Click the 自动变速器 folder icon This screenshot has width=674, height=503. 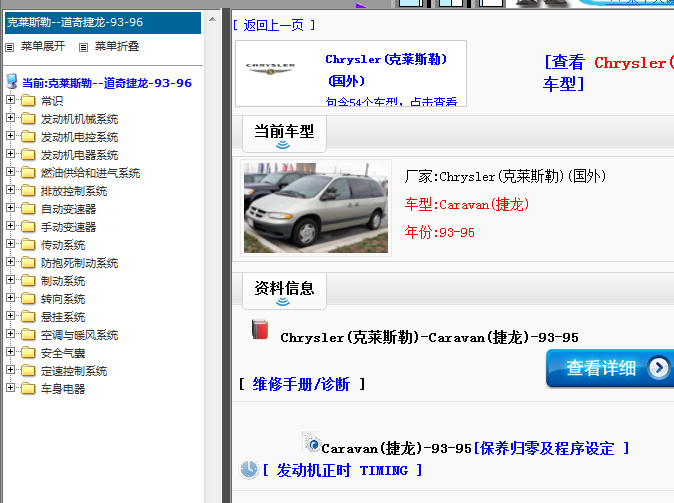[28, 209]
